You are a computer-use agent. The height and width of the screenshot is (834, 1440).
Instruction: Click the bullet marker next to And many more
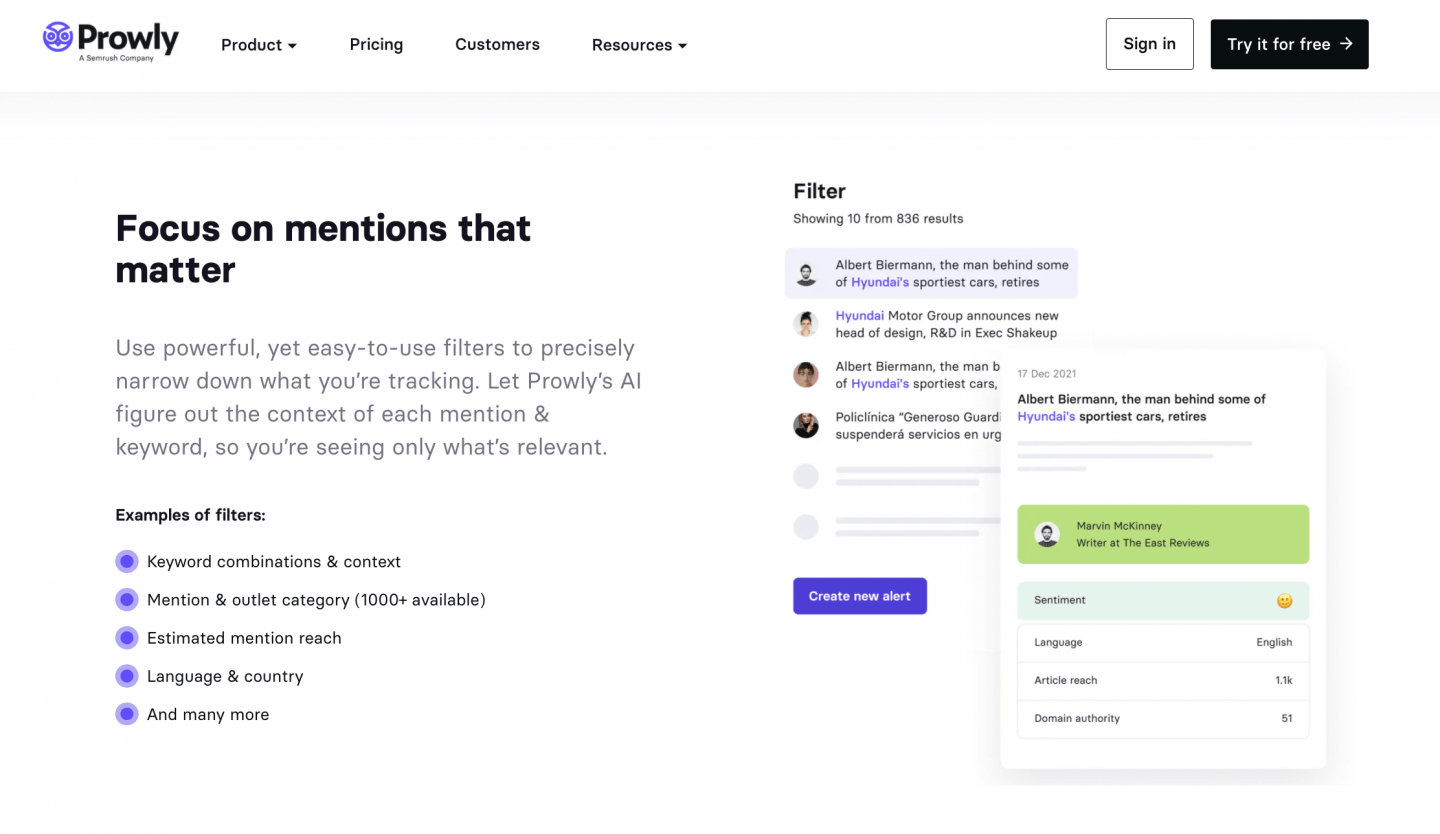[127, 714]
